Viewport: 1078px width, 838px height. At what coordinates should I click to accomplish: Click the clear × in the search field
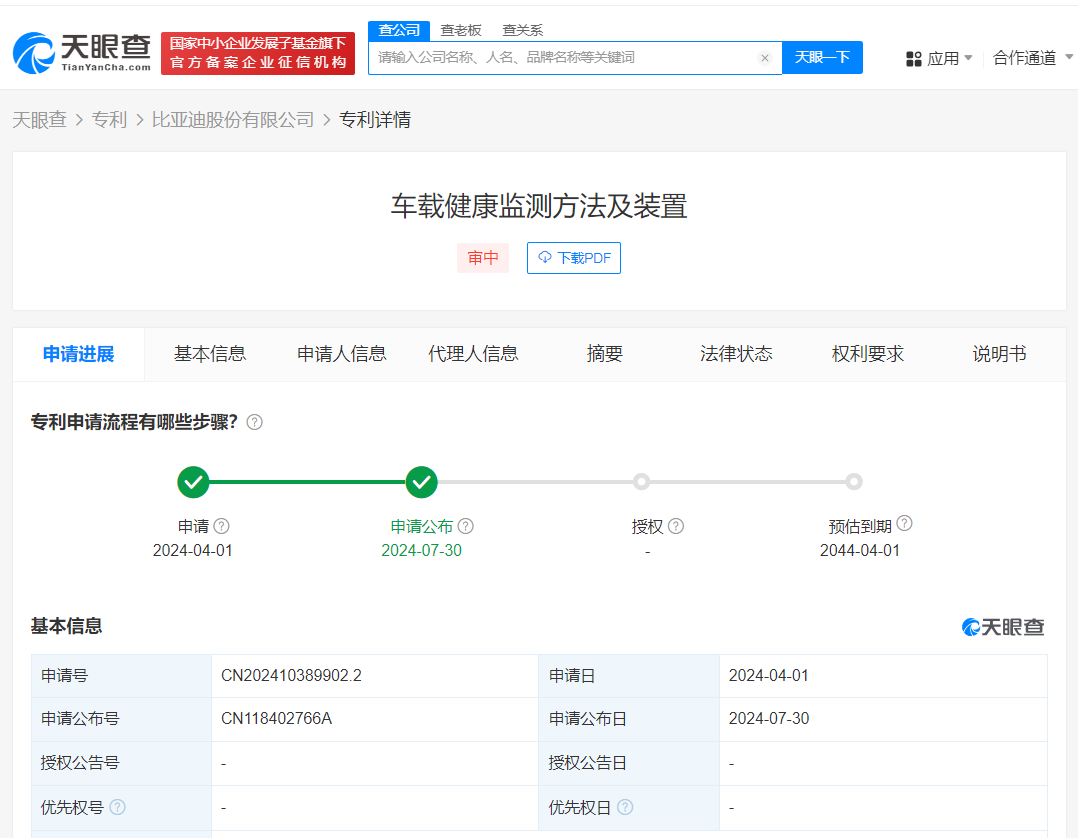[765, 57]
